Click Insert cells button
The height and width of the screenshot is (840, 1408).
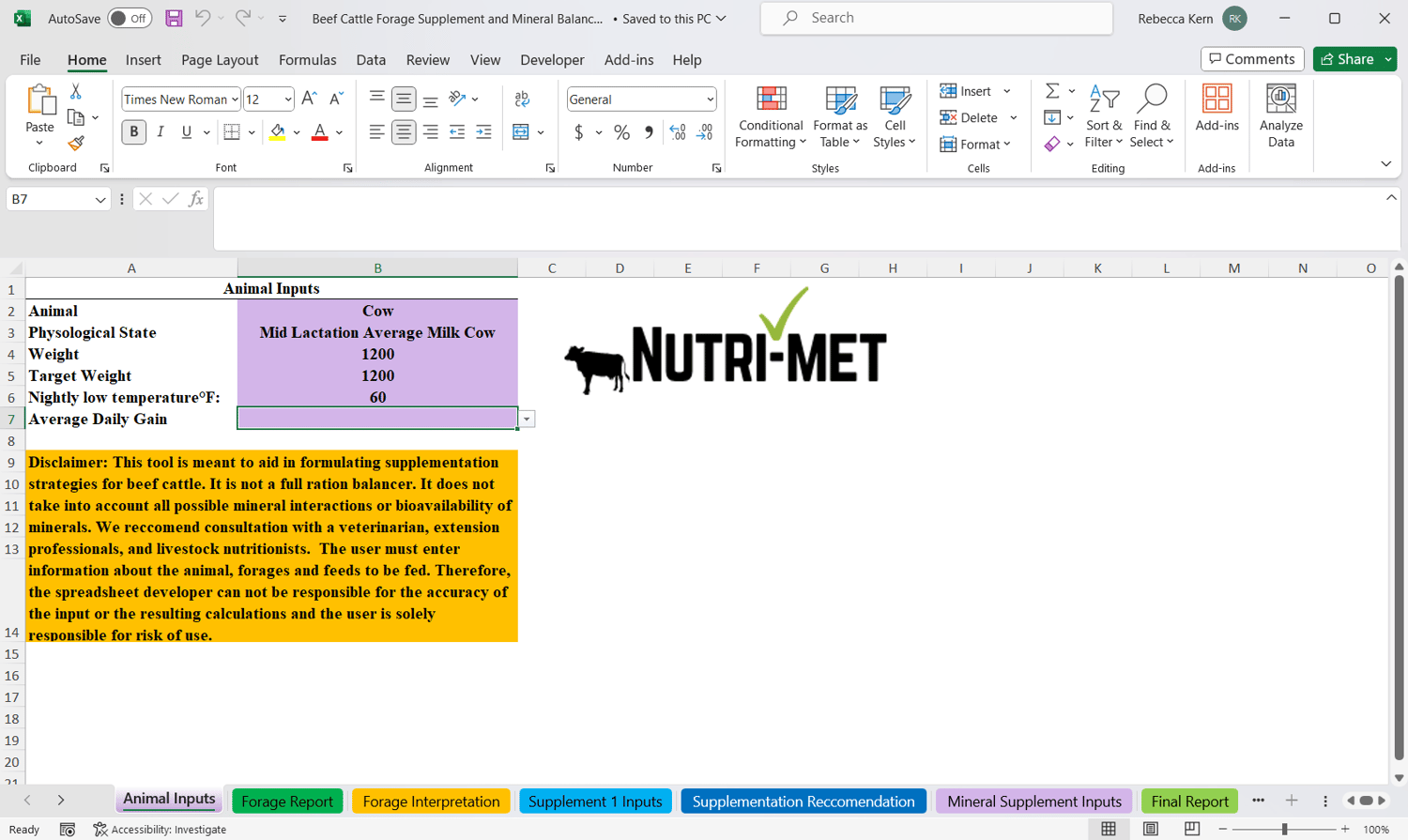(x=966, y=91)
